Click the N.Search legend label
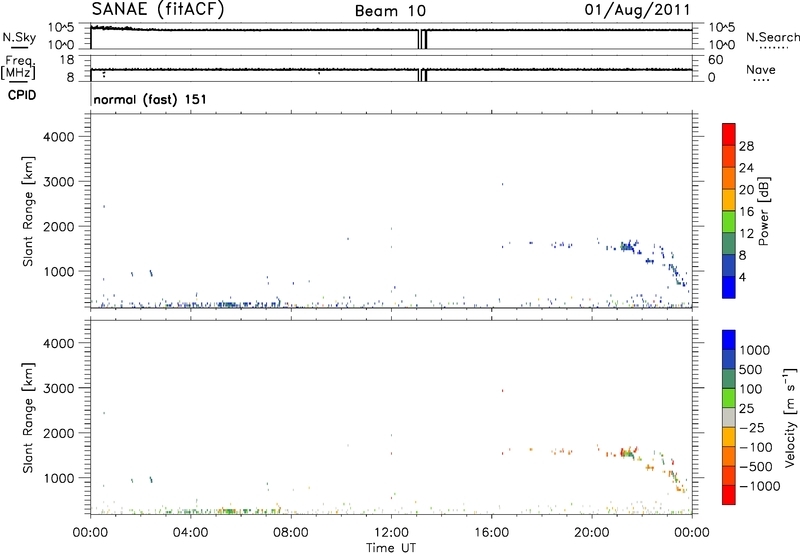Viewport: 800px width, 554px height. 772,37
